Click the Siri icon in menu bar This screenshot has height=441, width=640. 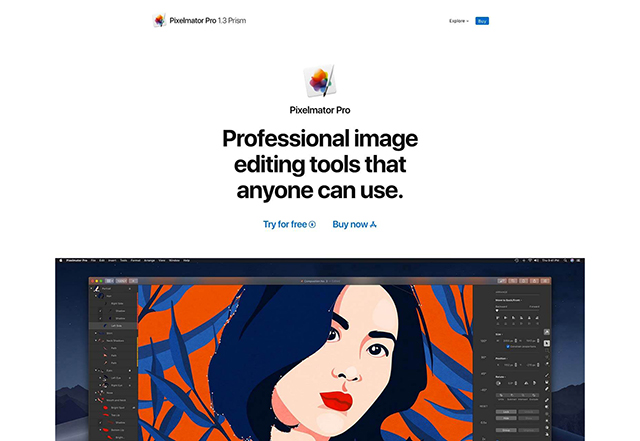tap(572, 260)
